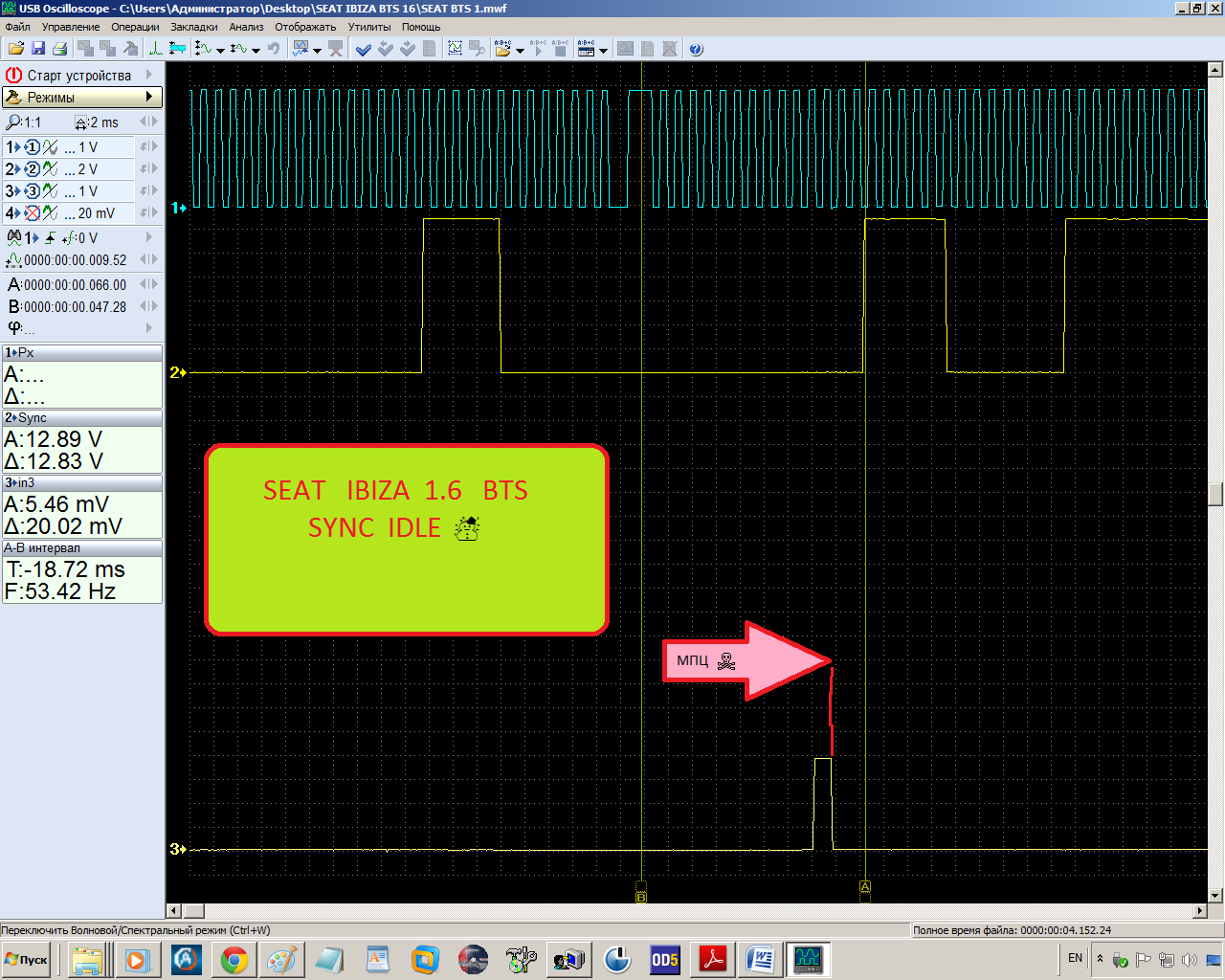1225x980 pixels.
Task: Click the 2 ms time base icon
Action: pos(81,122)
